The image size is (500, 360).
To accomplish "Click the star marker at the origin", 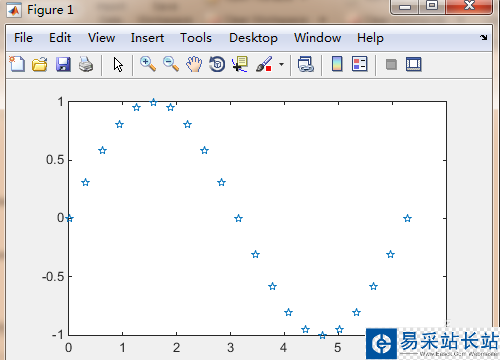I will [69, 219].
